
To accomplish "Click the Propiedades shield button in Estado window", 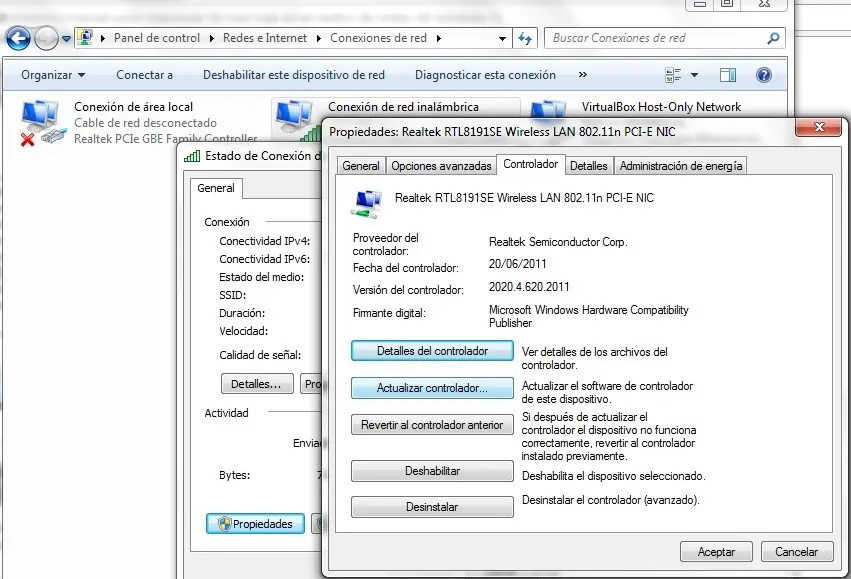I will (x=255, y=524).
